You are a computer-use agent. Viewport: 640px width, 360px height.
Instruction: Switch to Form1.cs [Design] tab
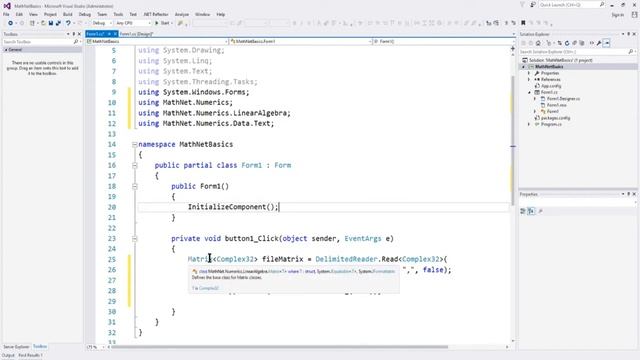[136, 34]
